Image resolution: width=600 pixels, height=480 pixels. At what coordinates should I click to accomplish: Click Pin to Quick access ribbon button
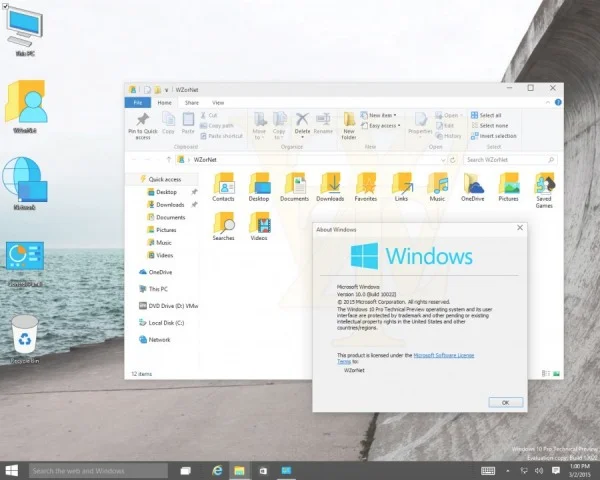[143, 126]
